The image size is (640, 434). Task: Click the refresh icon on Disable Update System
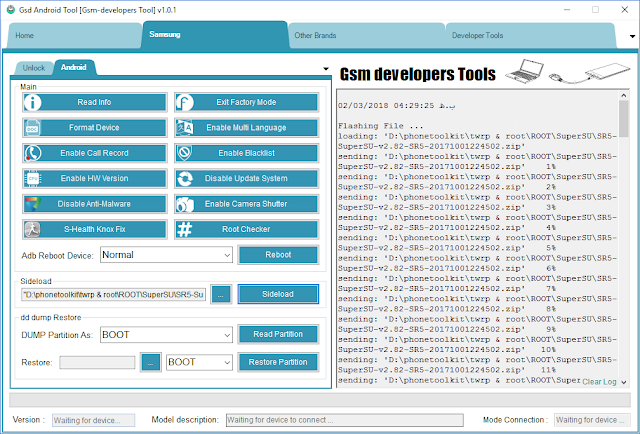coord(184,178)
